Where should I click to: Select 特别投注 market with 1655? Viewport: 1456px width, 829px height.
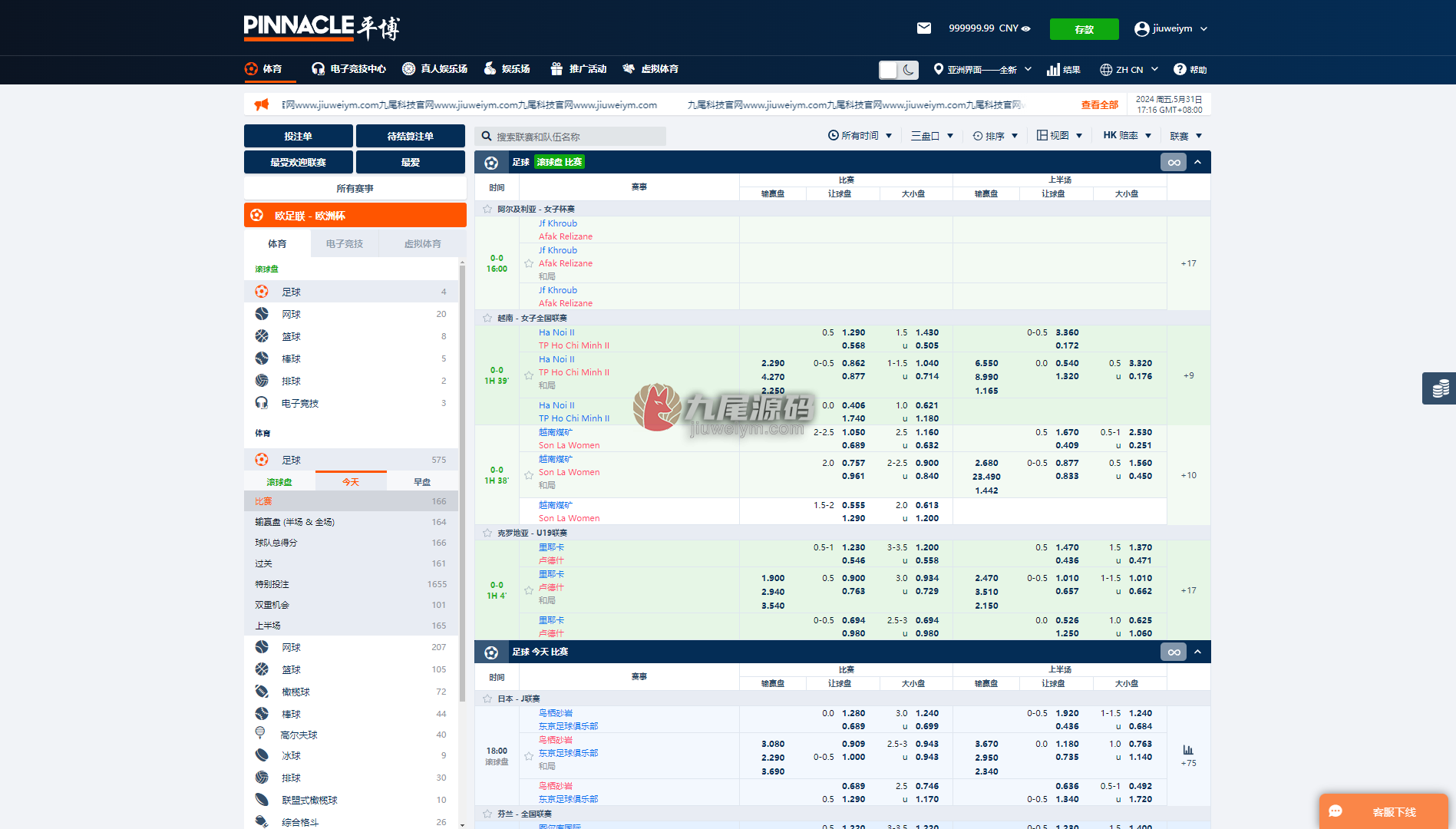(x=351, y=584)
